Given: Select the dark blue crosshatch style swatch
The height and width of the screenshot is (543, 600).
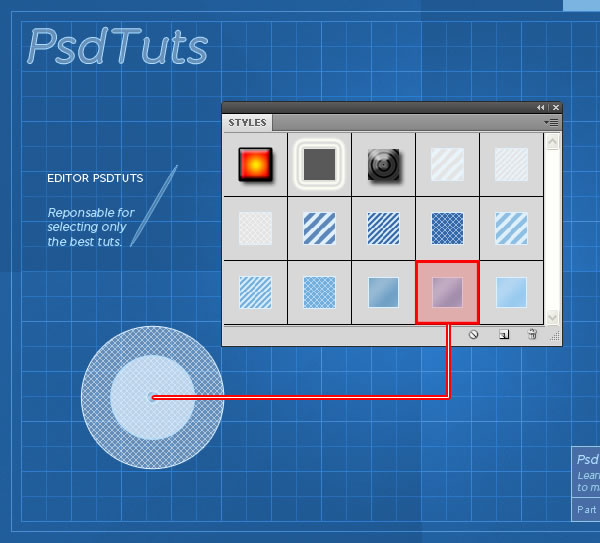Looking at the screenshot, I should click(x=447, y=228).
